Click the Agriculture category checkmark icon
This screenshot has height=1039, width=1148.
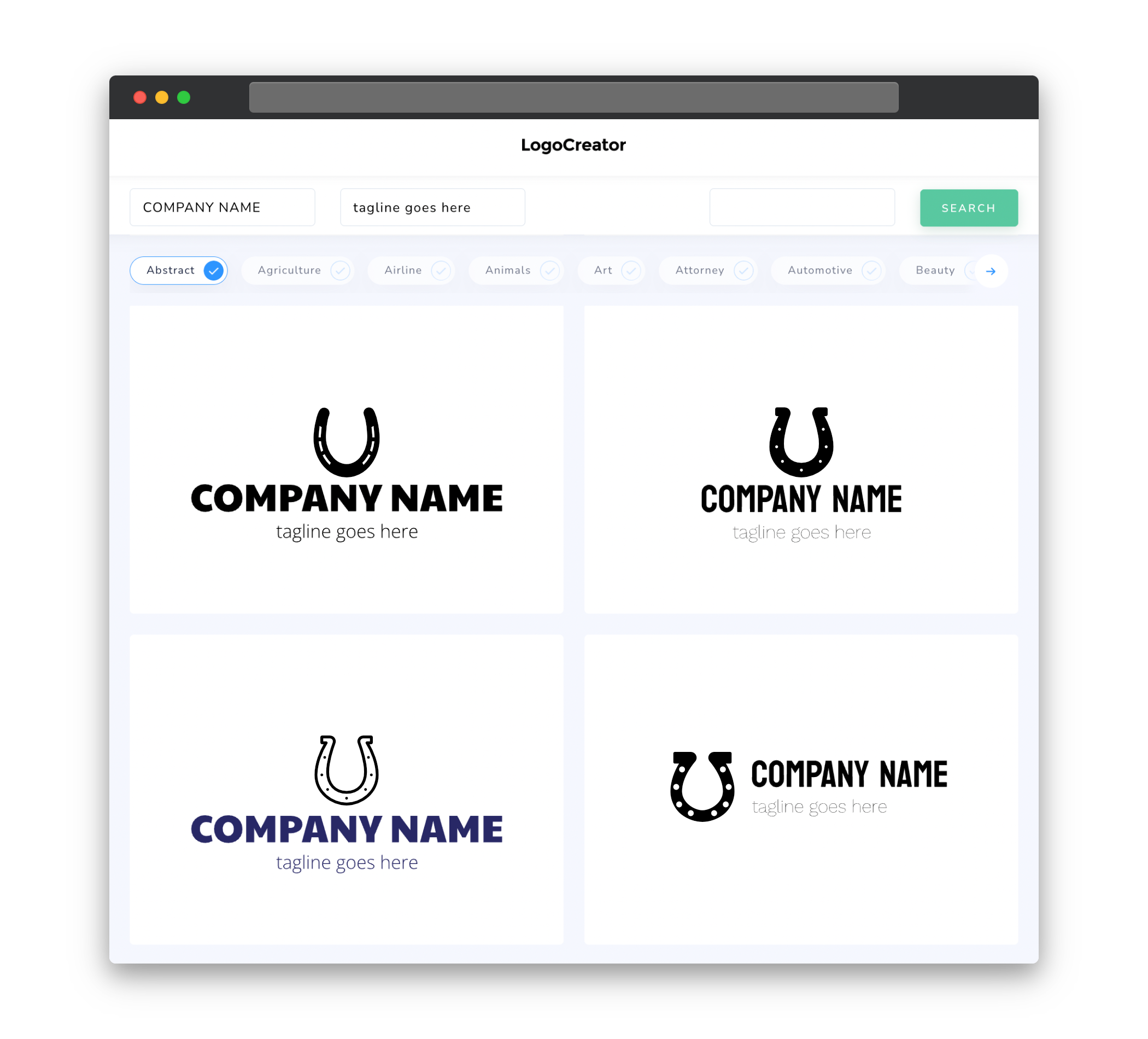coord(340,270)
